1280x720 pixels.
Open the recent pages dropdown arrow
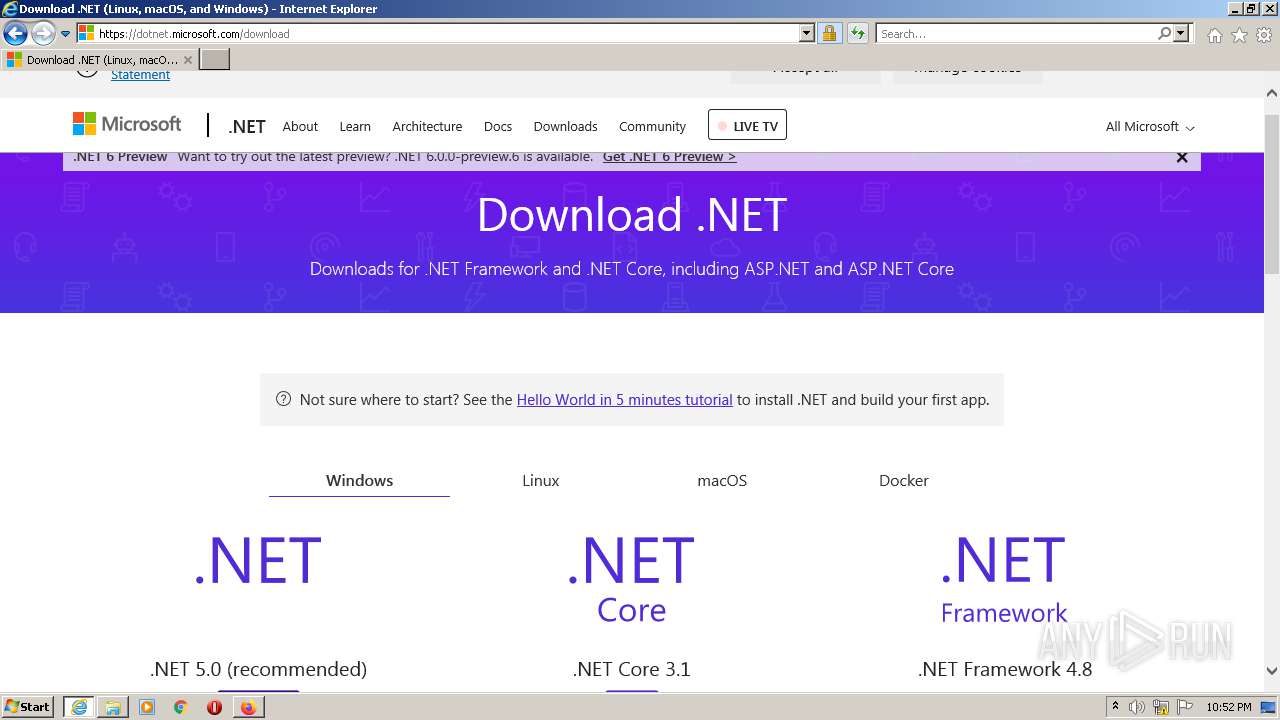pos(66,34)
